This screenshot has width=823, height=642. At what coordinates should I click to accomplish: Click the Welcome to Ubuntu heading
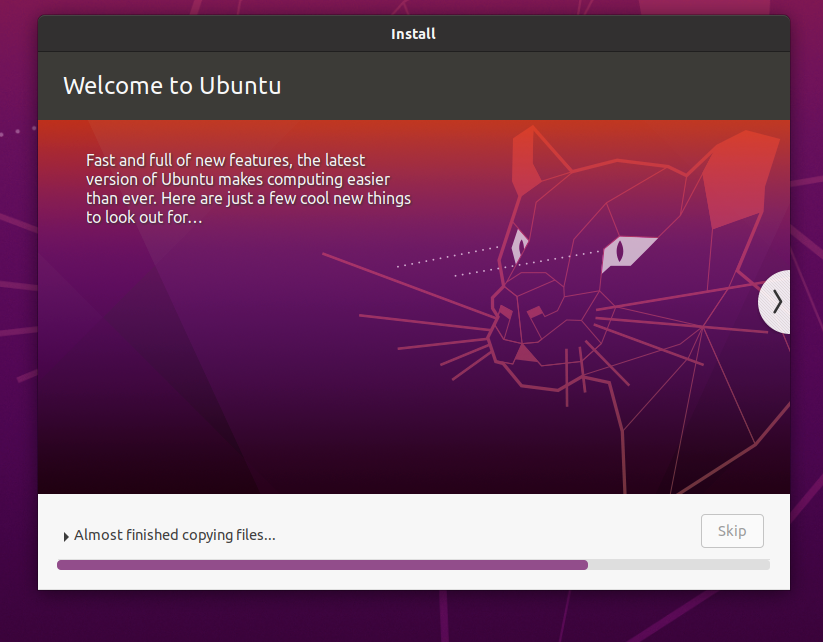click(172, 85)
